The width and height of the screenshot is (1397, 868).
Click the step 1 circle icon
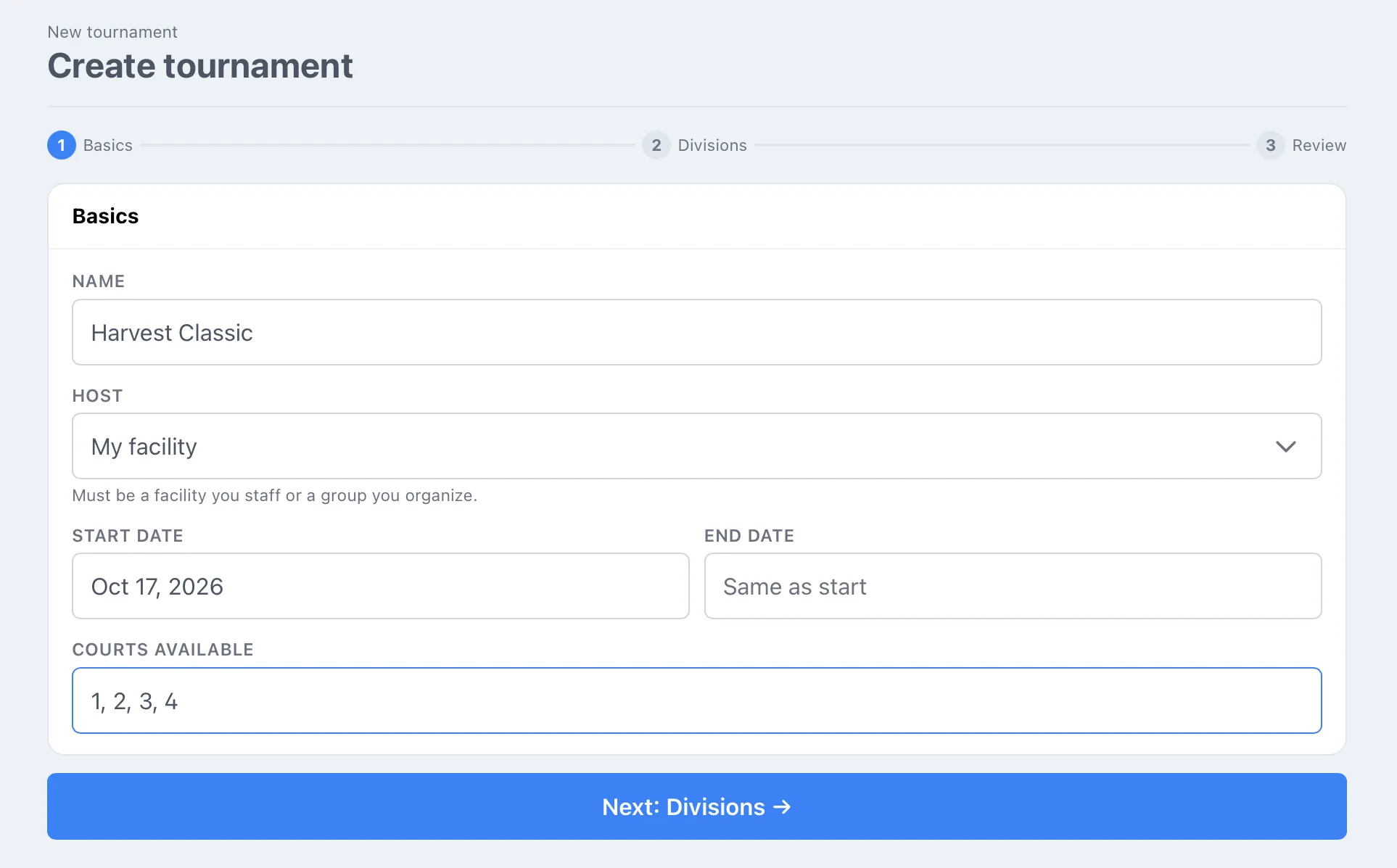tap(62, 145)
